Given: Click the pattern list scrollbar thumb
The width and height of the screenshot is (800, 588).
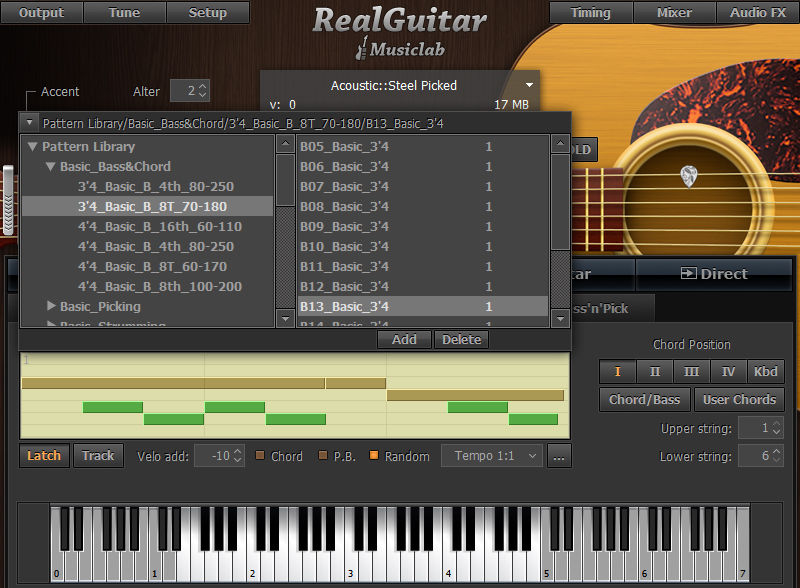Looking at the screenshot, I should click(x=560, y=202).
